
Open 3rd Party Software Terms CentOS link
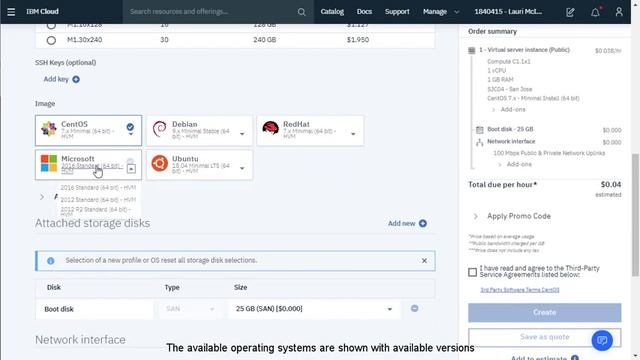tap(520, 290)
